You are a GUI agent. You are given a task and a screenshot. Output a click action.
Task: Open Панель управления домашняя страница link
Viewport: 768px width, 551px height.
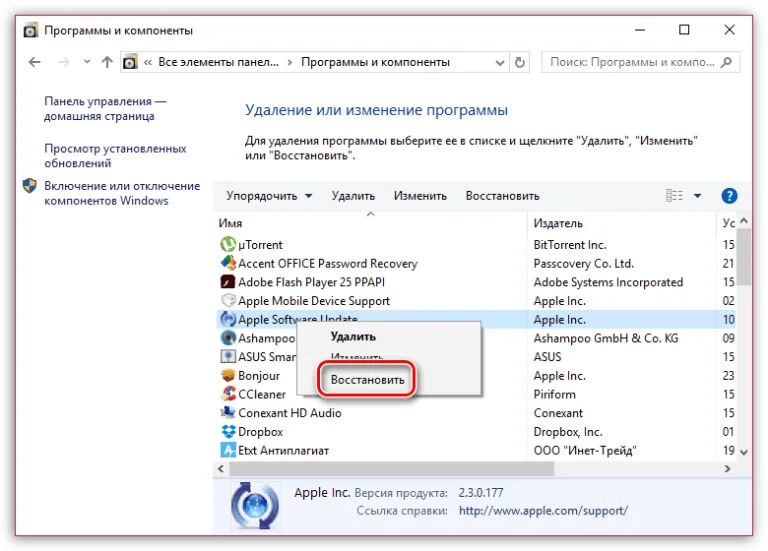click(105, 108)
